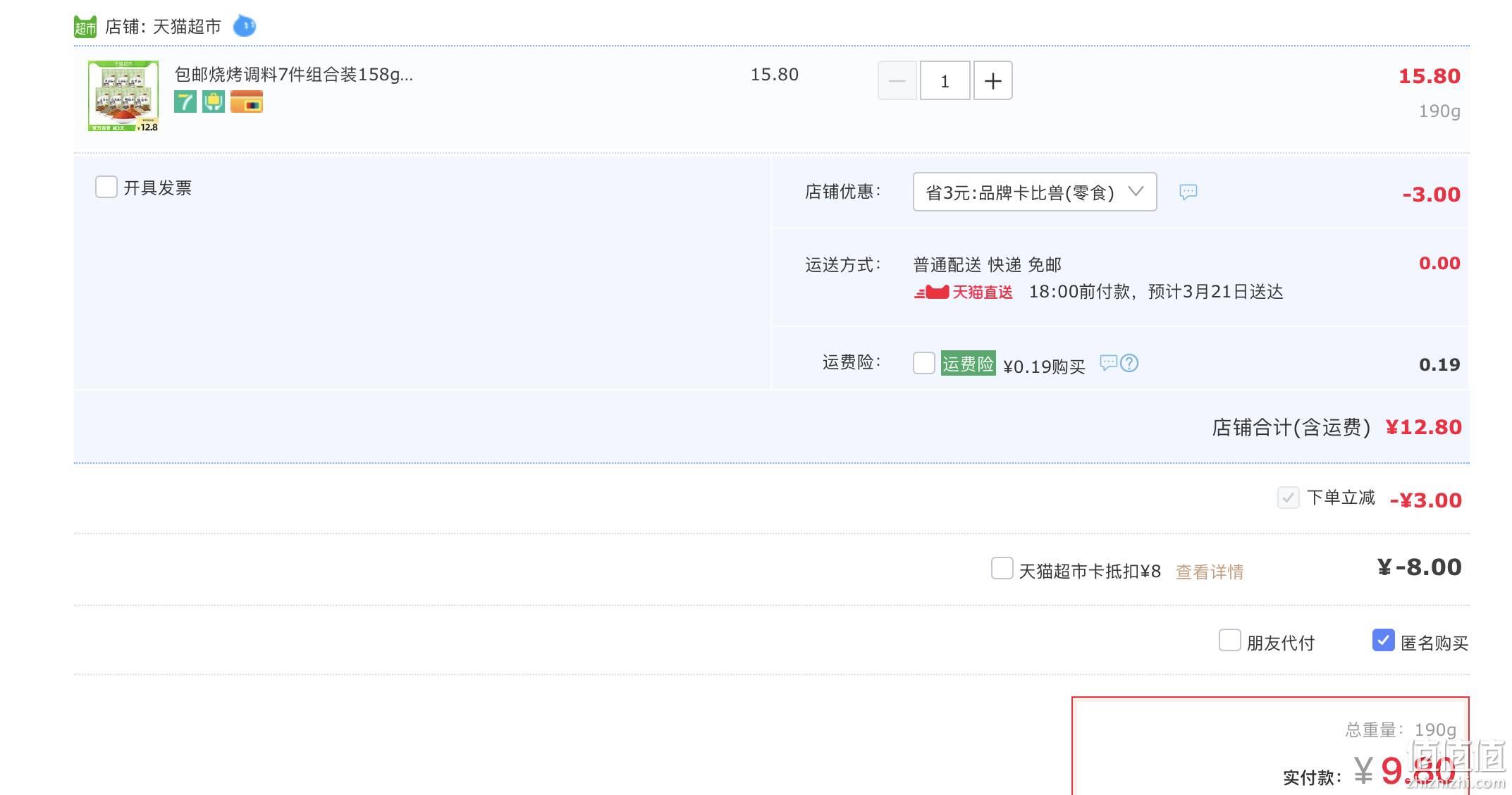Uncheck the 匿名购买 checkbox
Screen dimensions: 1512x795
tap(1384, 640)
